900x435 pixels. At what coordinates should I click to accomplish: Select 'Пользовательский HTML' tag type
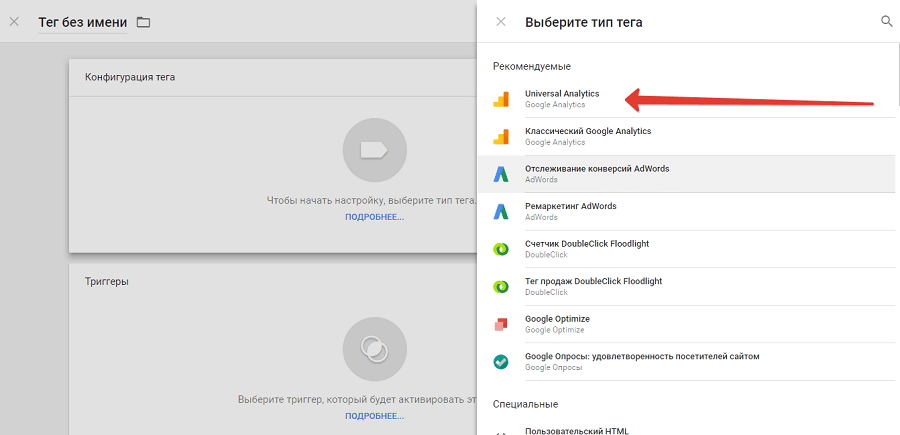pyautogui.click(x=576, y=431)
